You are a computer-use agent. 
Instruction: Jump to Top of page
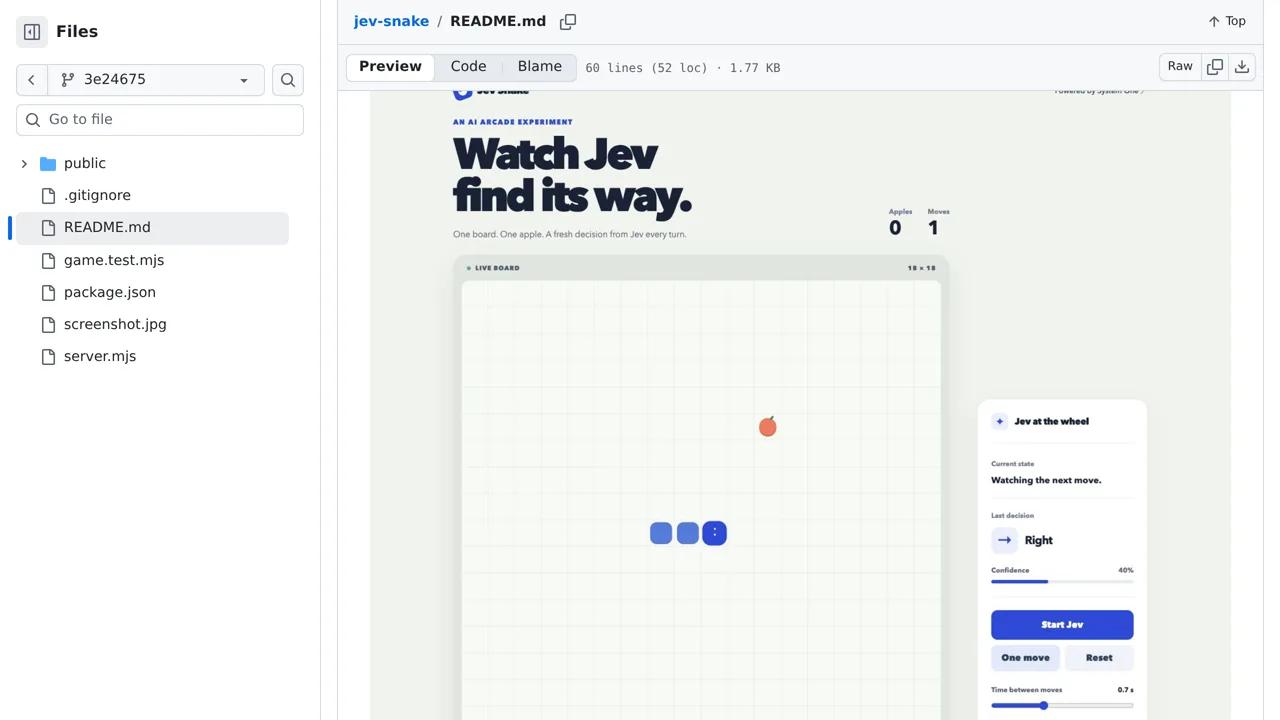coord(1227,21)
